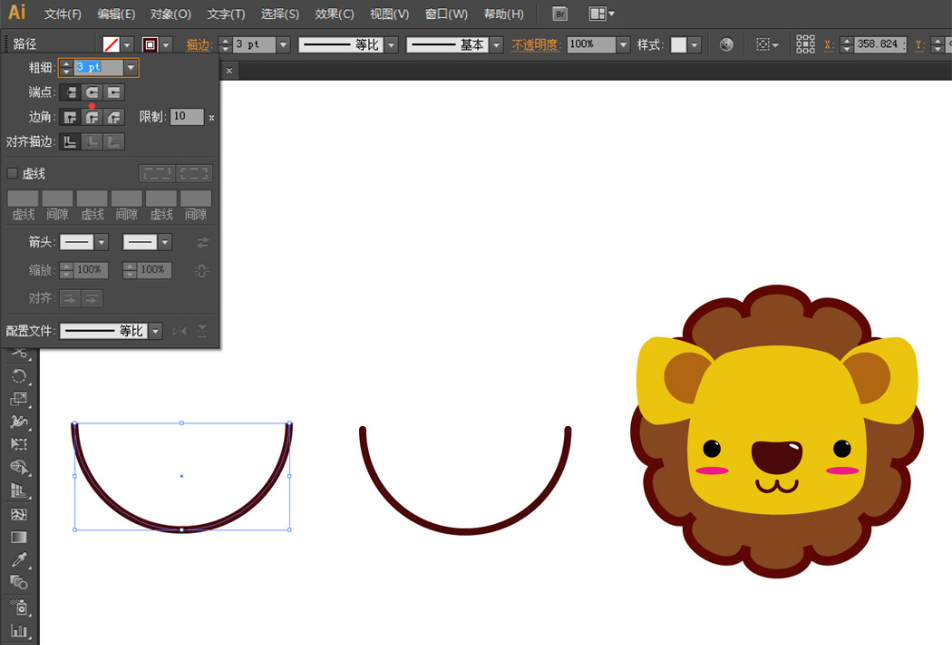This screenshot has height=645, width=952.
Task: Select the Symbol Sprayer tool
Action: click(19, 607)
